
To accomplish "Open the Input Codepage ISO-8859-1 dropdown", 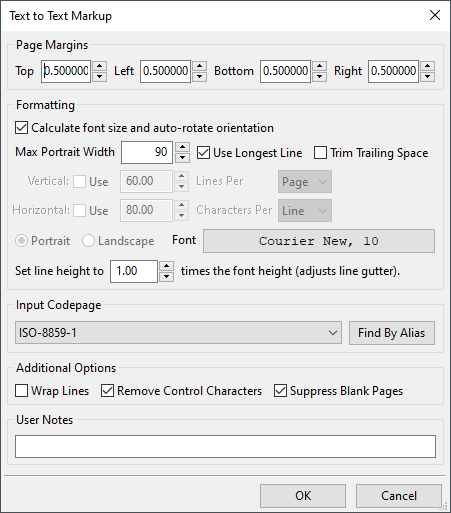I will coord(178,333).
